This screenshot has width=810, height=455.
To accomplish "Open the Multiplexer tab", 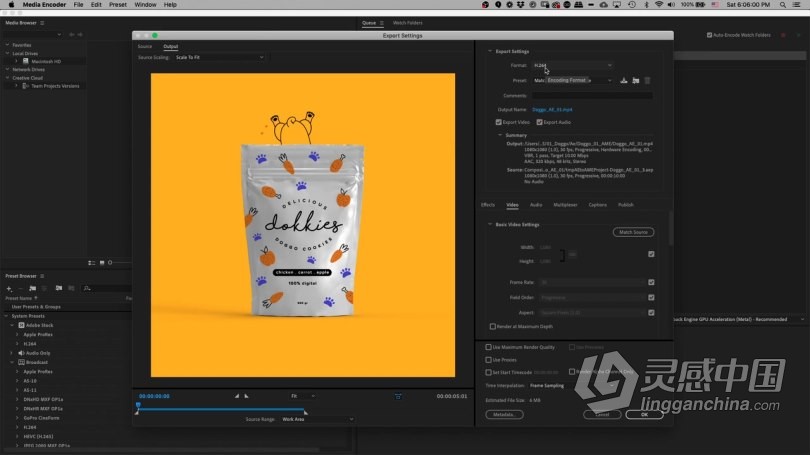I will click(565, 205).
